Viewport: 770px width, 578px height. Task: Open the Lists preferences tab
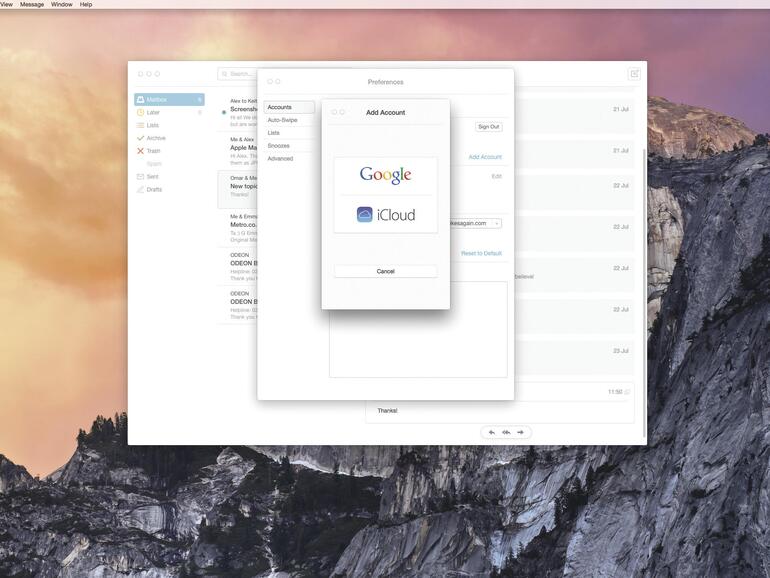[x=274, y=133]
